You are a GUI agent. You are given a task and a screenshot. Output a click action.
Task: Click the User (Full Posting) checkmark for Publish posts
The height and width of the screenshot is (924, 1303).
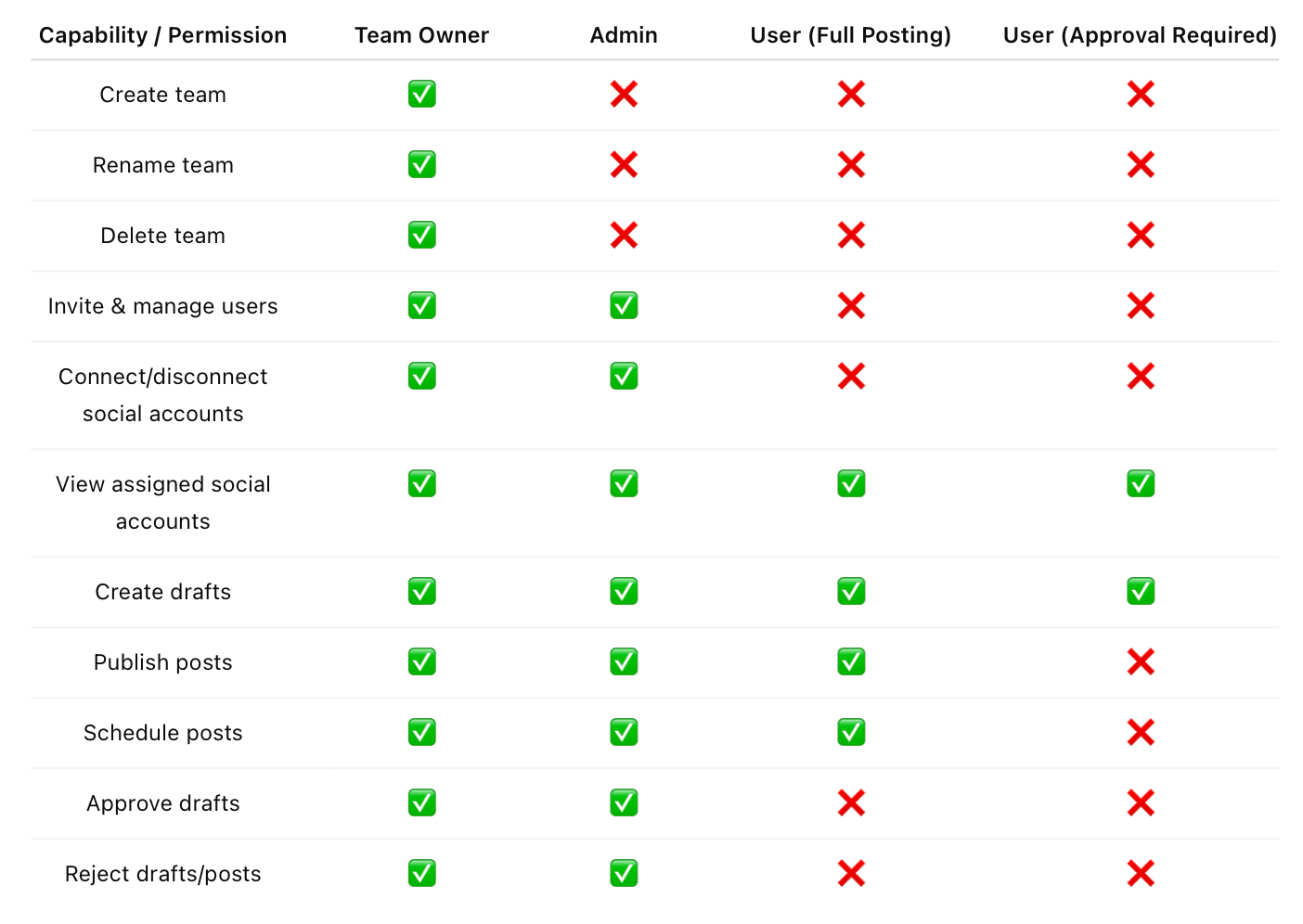[x=851, y=662]
